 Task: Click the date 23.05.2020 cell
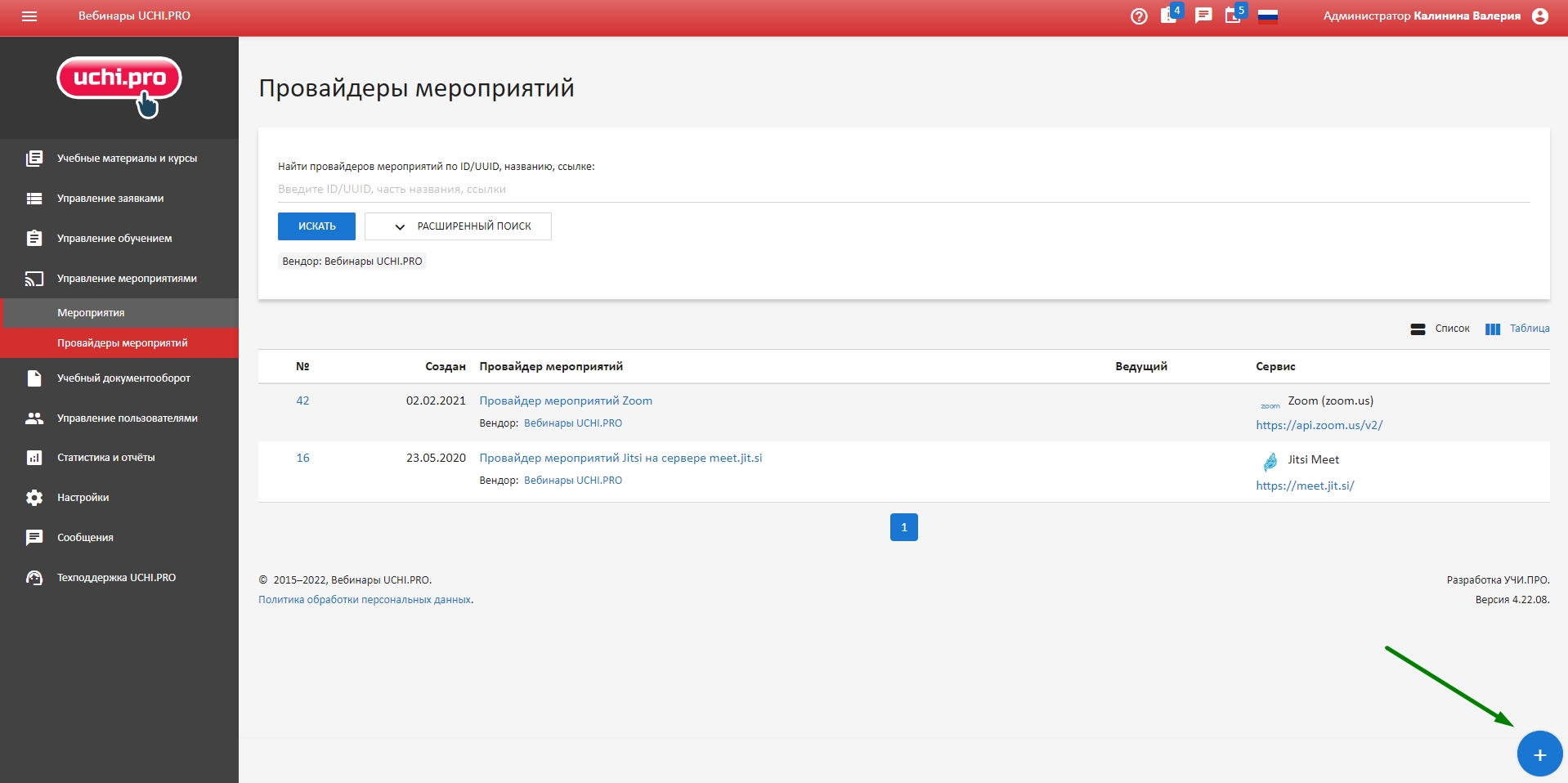coord(436,458)
